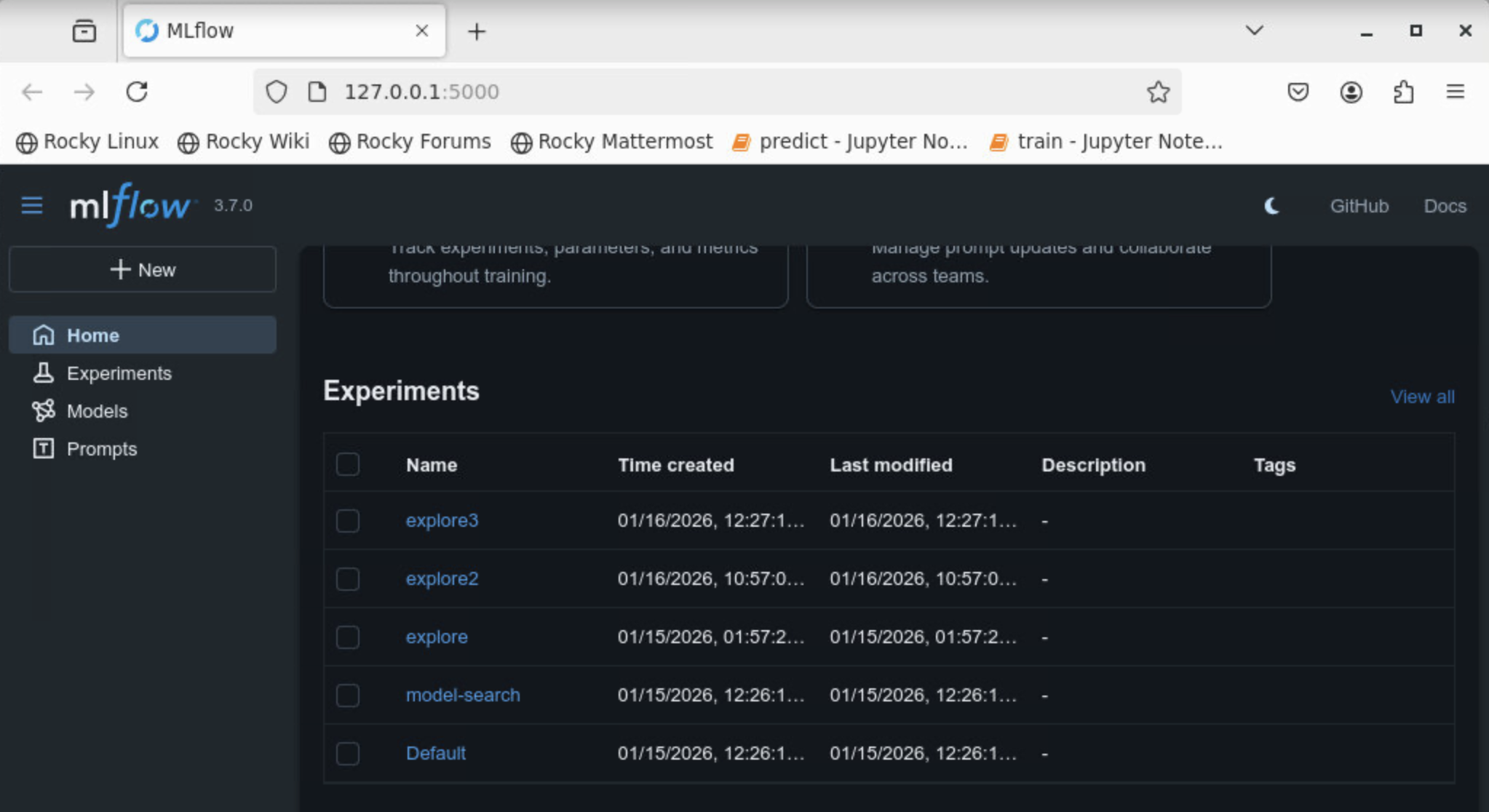Open the explore2 experiment
Image resolution: width=1489 pixels, height=812 pixels.
(x=442, y=578)
